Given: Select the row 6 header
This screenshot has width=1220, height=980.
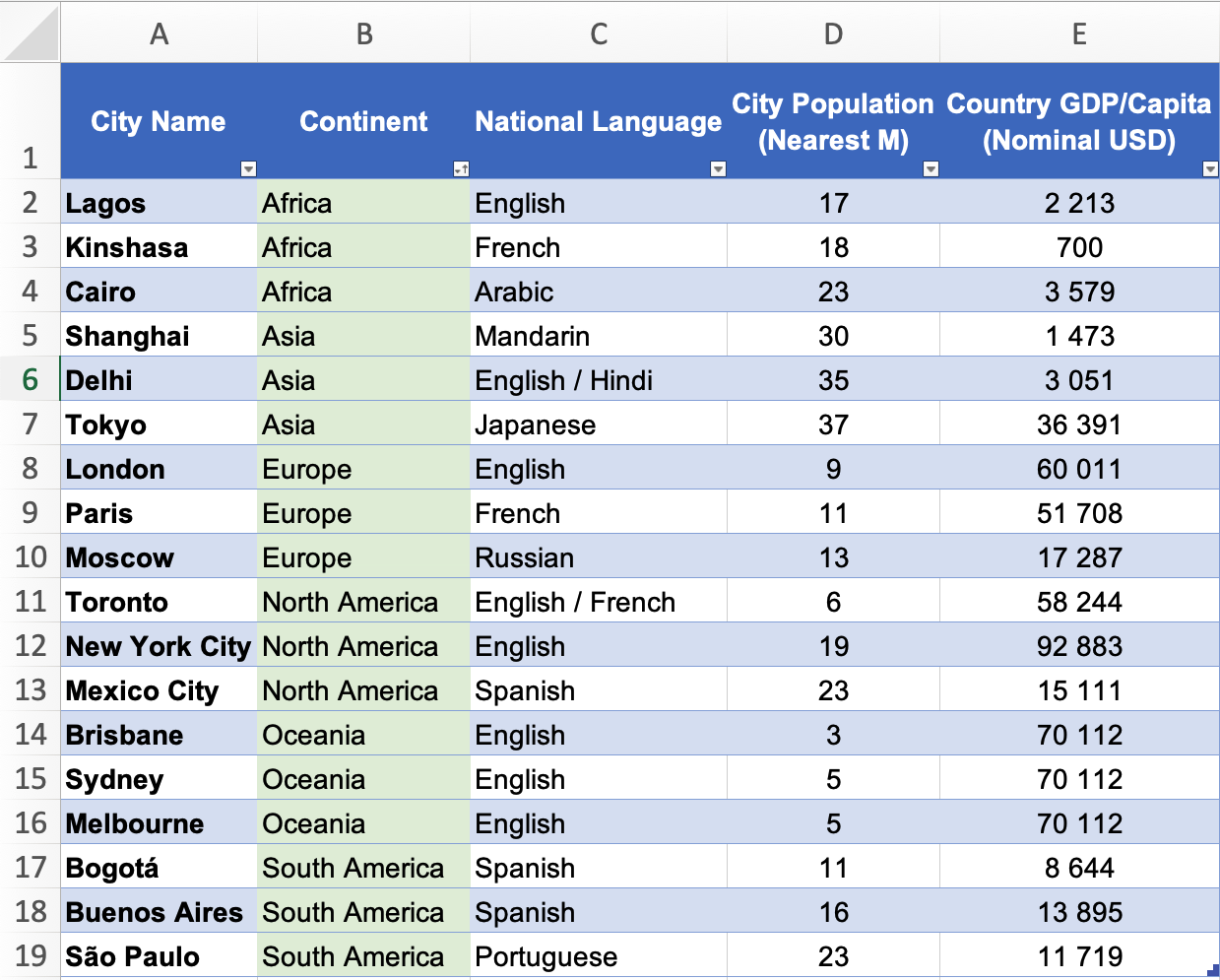Looking at the screenshot, I should pyautogui.click(x=30, y=380).
